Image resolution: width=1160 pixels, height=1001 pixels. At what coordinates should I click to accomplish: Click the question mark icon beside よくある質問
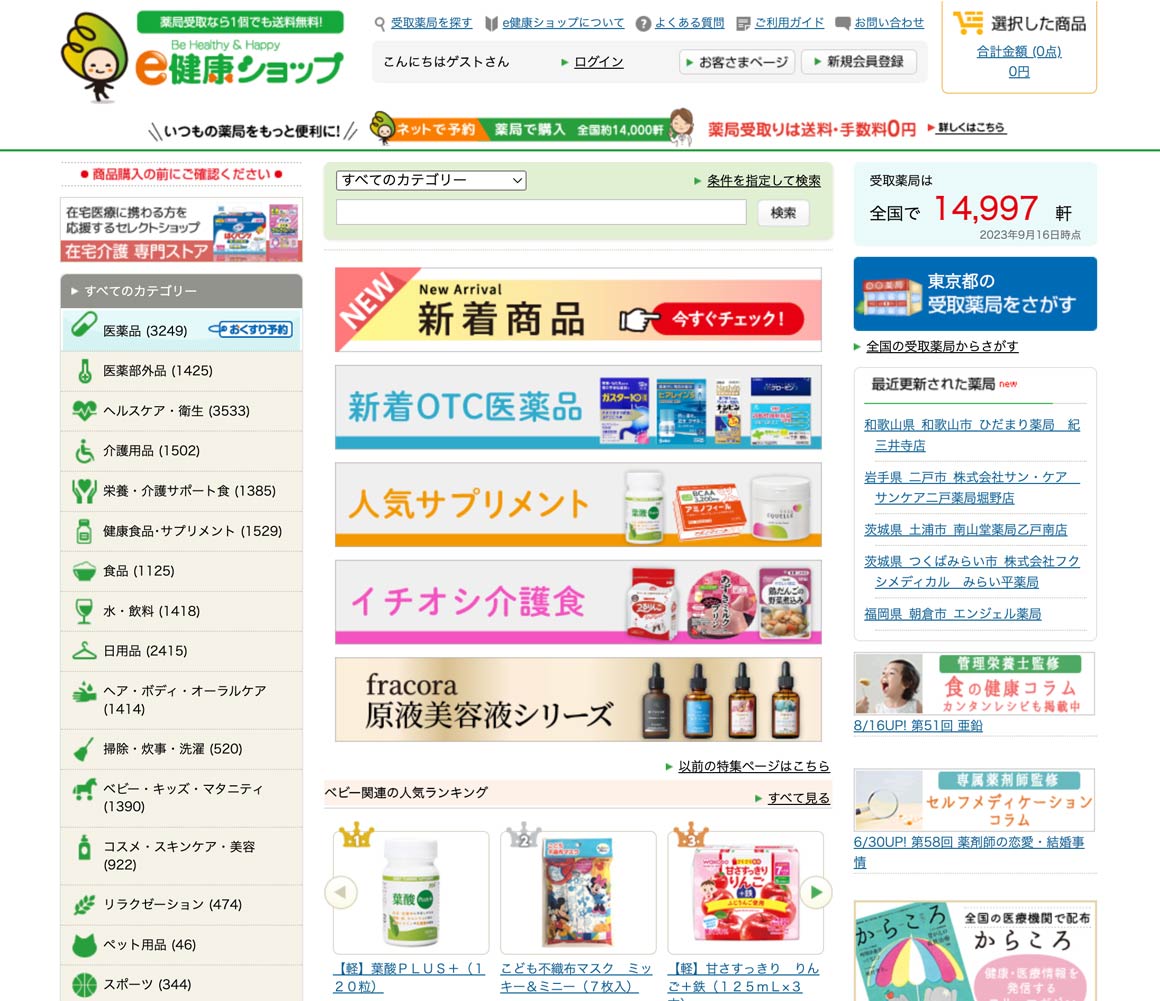(644, 24)
